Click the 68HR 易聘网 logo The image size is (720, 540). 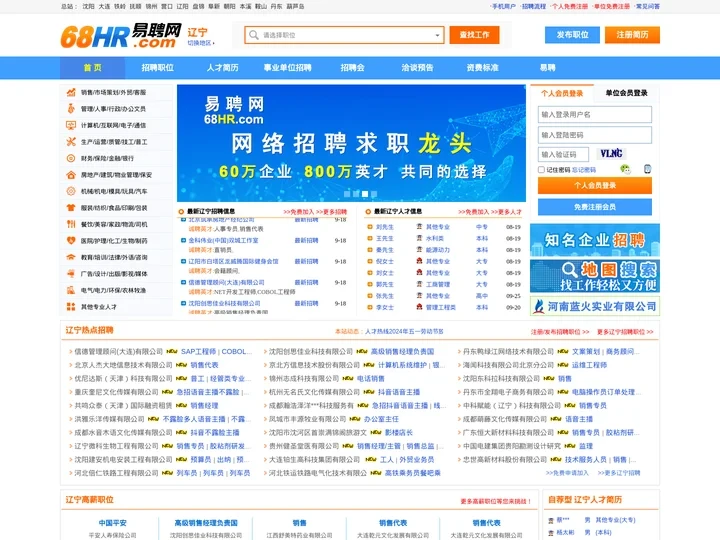pos(121,36)
